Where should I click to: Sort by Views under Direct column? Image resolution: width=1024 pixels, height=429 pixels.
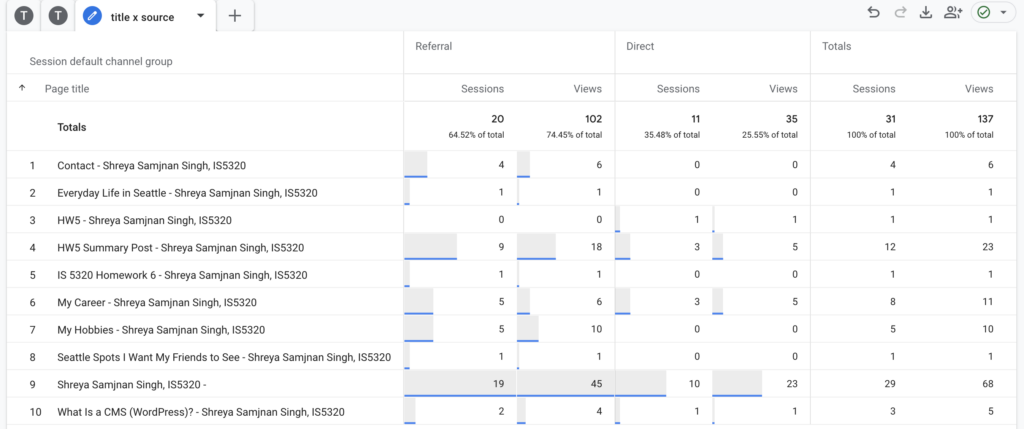tap(783, 88)
